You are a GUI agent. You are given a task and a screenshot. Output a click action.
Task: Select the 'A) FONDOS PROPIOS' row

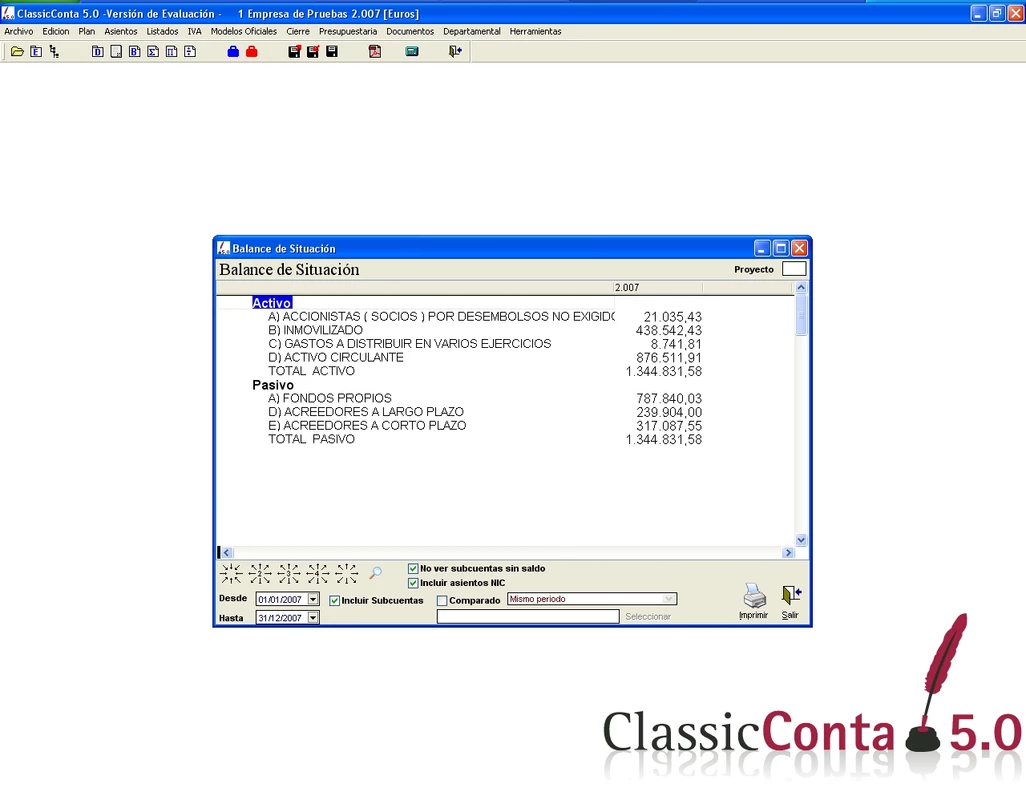(330, 398)
